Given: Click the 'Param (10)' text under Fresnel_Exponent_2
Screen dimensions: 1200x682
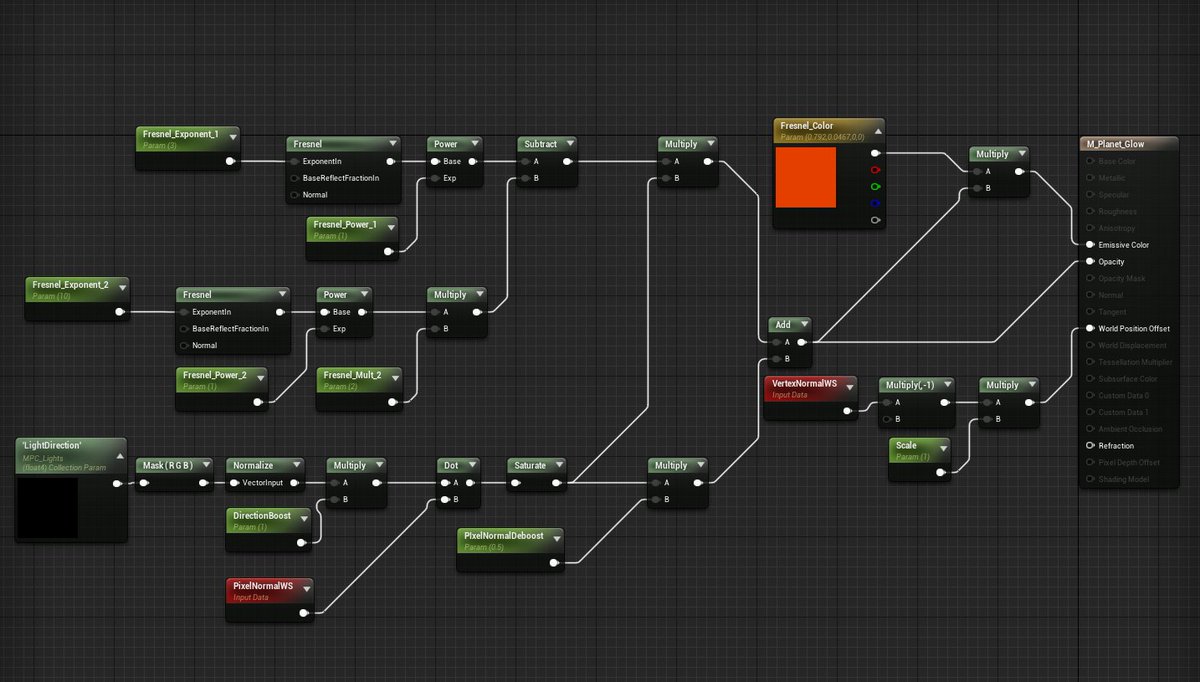Looking at the screenshot, I should [52, 296].
